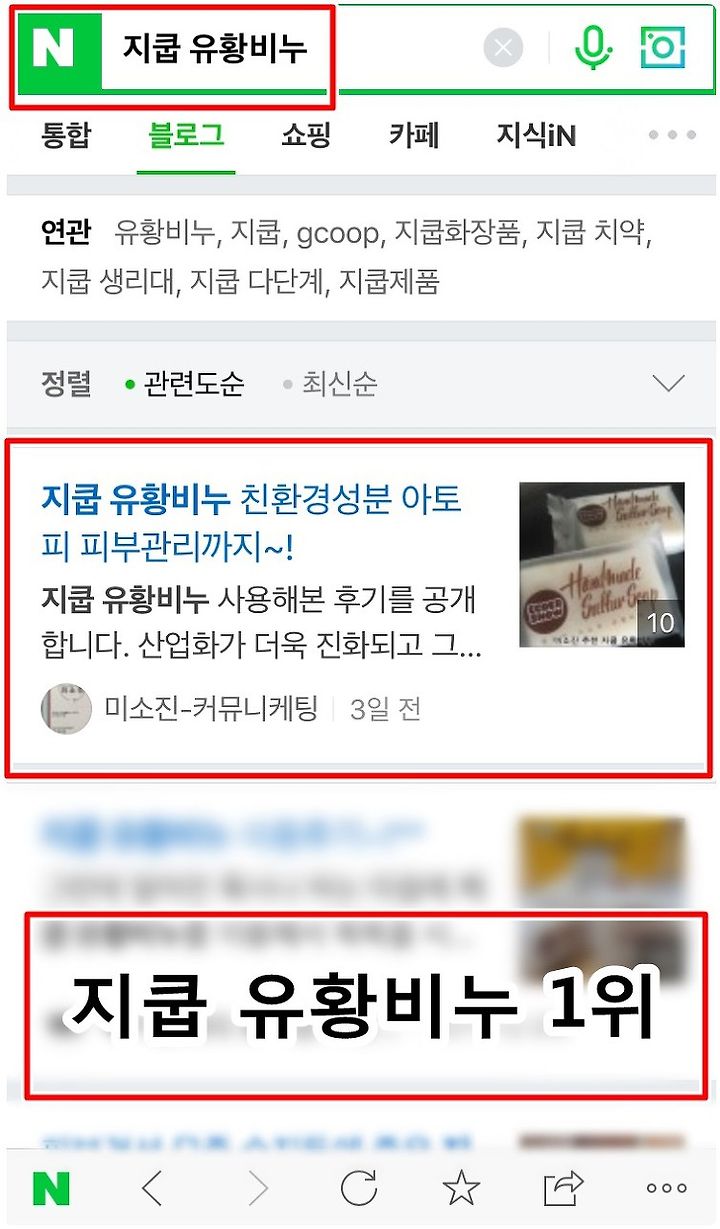Open the sulfur soap post thumbnail

point(602,564)
